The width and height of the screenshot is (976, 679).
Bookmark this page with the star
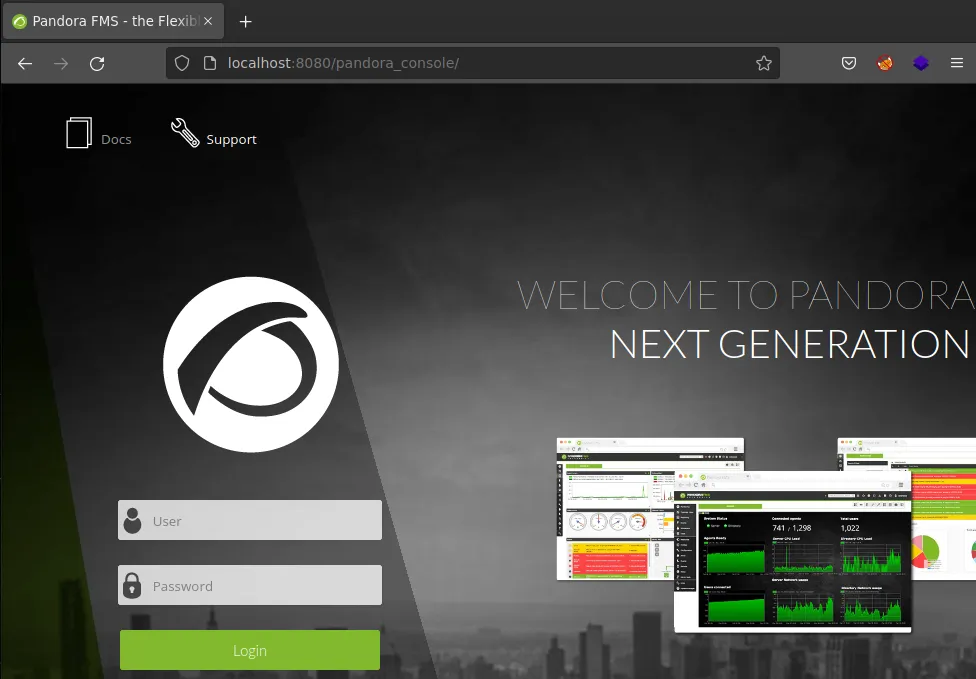[x=764, y=63]
